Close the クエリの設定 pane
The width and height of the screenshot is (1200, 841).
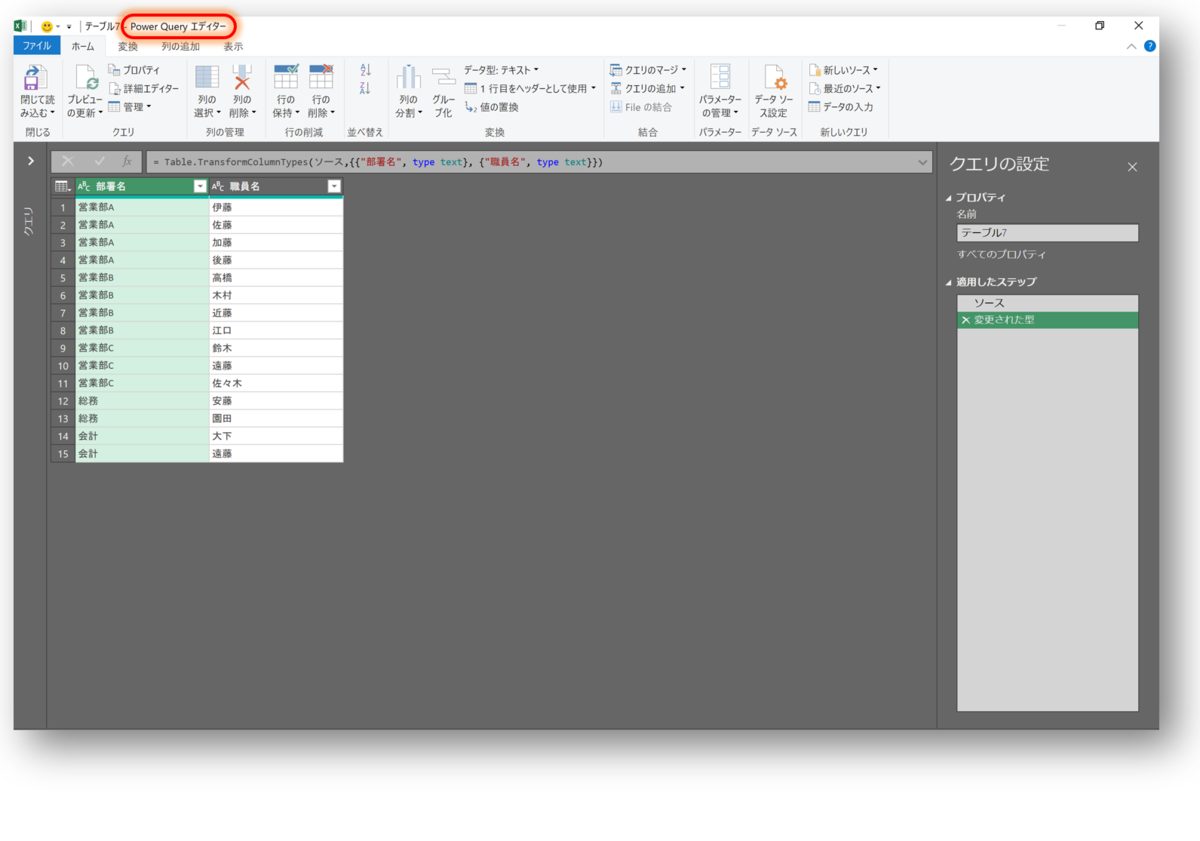(1132, 167)
